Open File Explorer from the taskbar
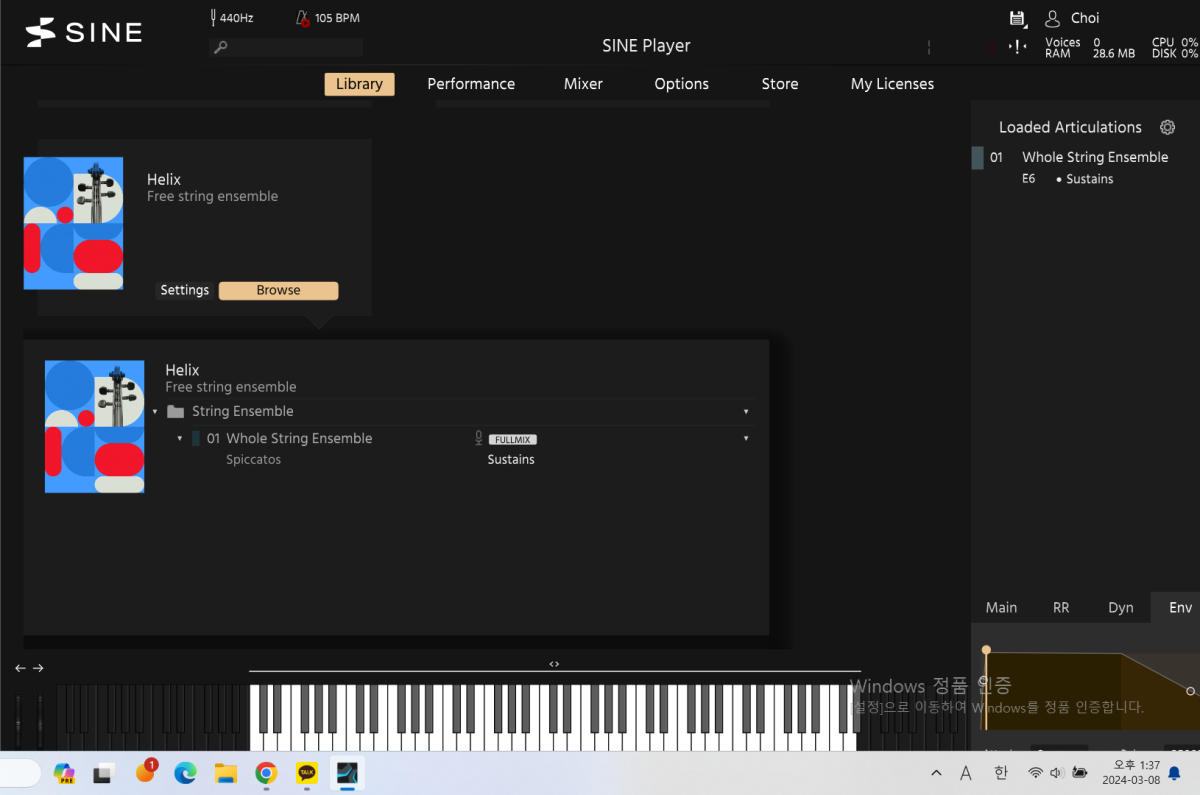 pos(225,773)
